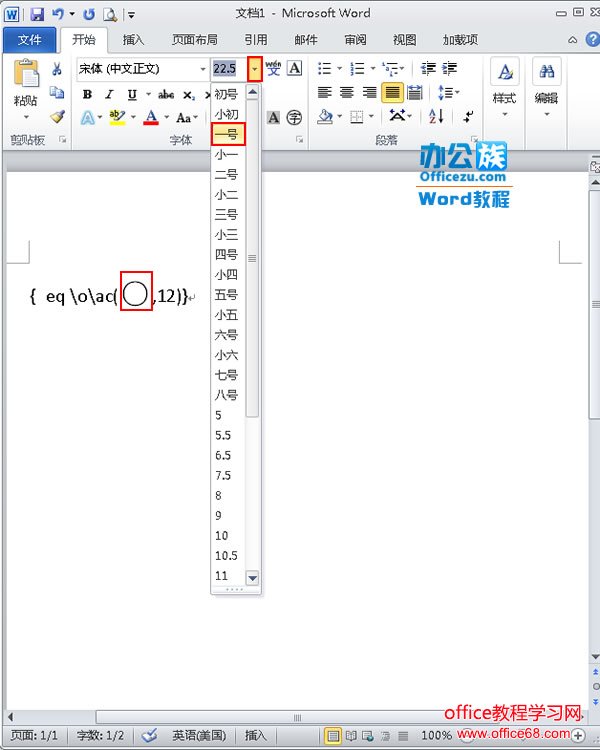The width and height of the screenshot is (600, 750).
Task: Cut selection with the scissors icon
Action: pos(57,69)
